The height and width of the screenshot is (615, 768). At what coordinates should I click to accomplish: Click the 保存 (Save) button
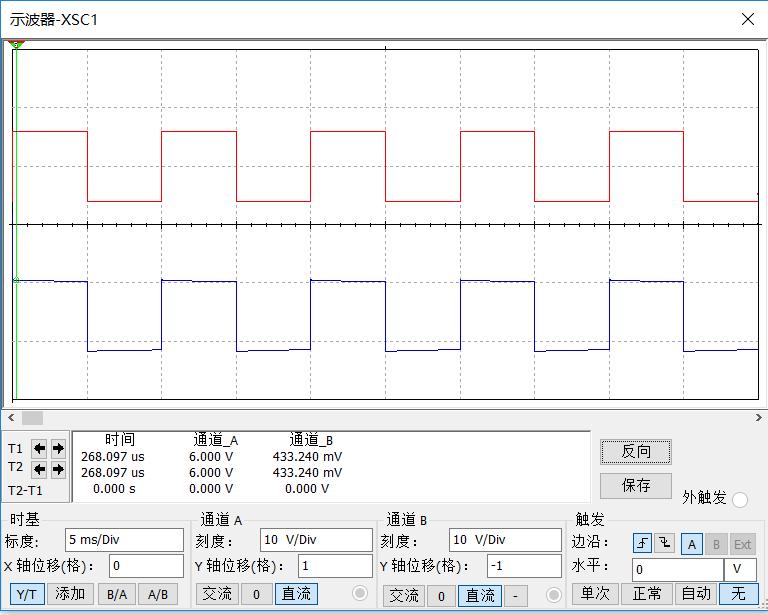(x=635, y=485)
